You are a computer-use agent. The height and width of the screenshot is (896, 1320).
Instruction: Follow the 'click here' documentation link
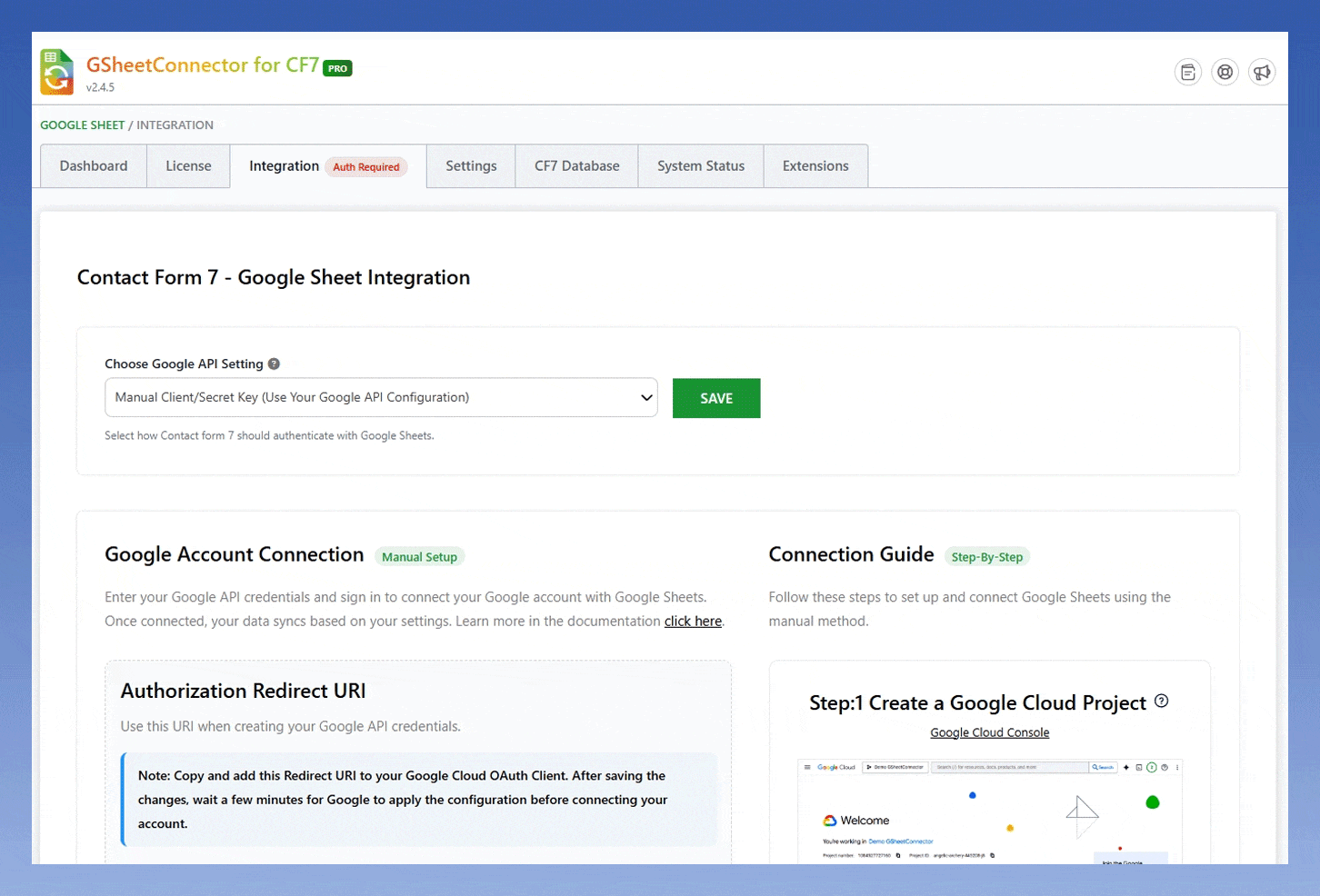(693, 622)
